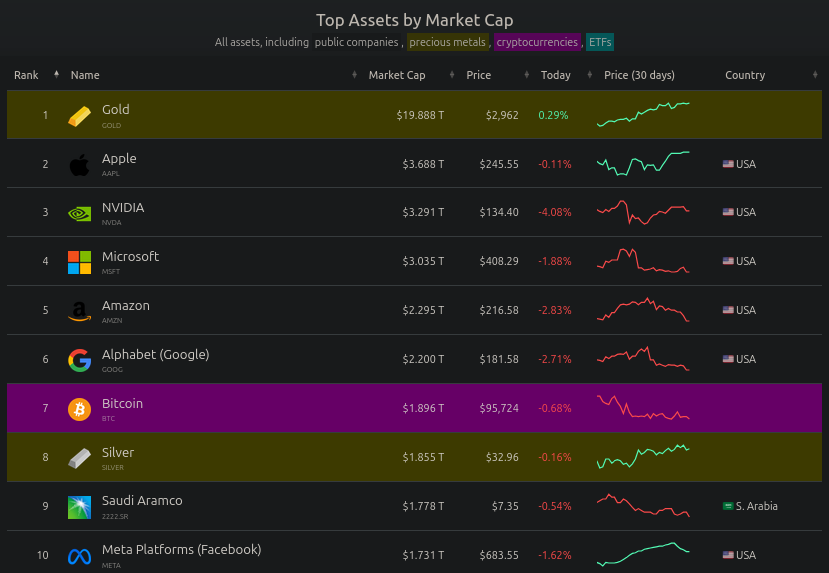Sort assets by Price header
829x573 pixels.
pyautogui.click(x=478, y=75)
